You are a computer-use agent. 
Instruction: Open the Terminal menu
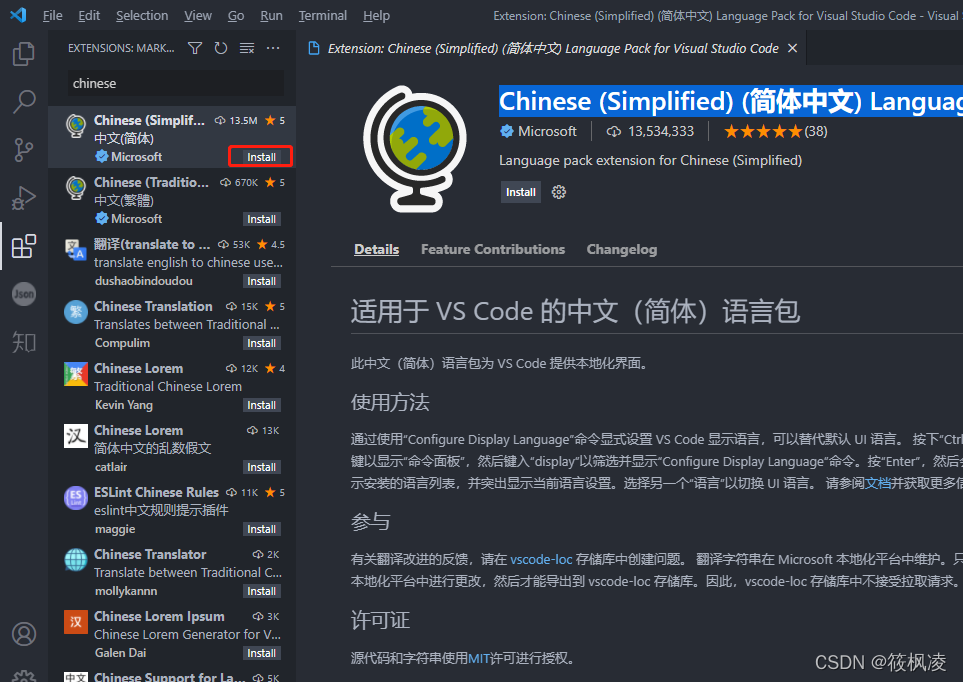322,15
